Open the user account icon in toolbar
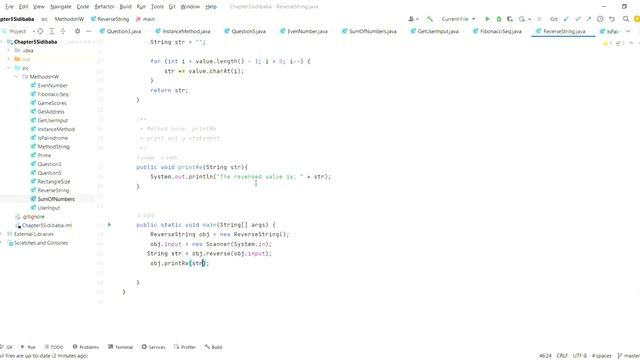Image resolution: width=640 pixels, height=360 pixels. coord(413,19)
